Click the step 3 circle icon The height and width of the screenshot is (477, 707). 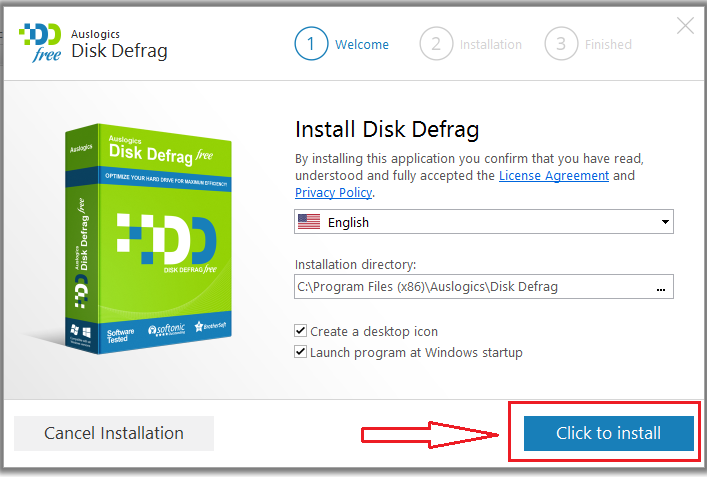click(x=561, y=44)
